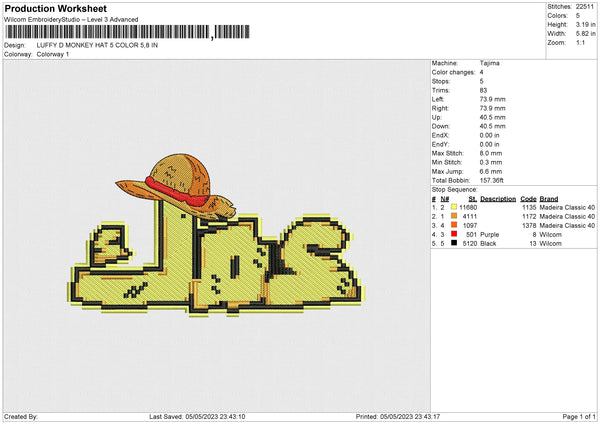Click the Stops value '5'
Image resolution: width=600 pixels, height=424 pixels.
[x=481, y=81]
